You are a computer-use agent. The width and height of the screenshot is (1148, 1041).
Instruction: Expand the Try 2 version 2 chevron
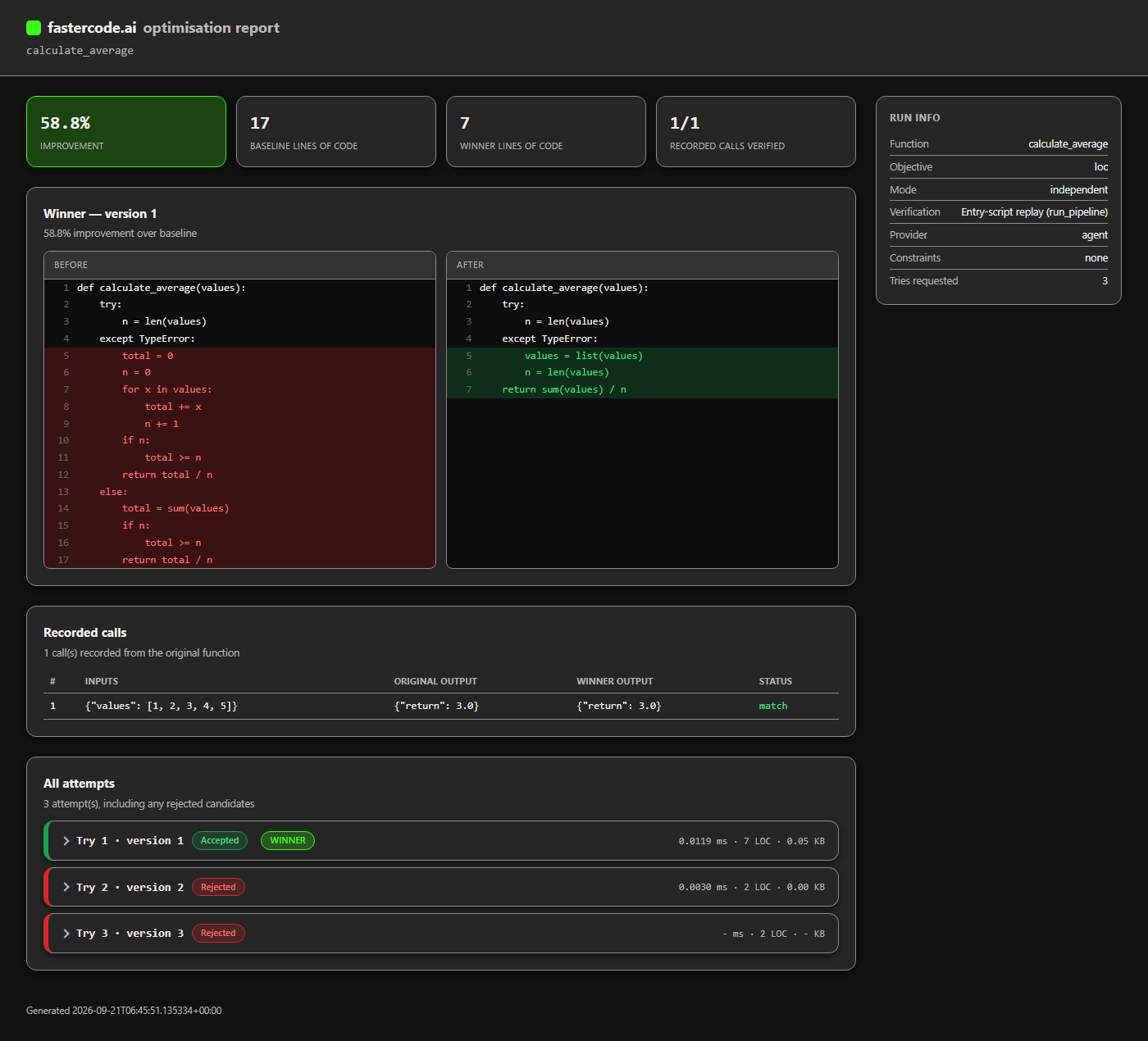(66, 887)
